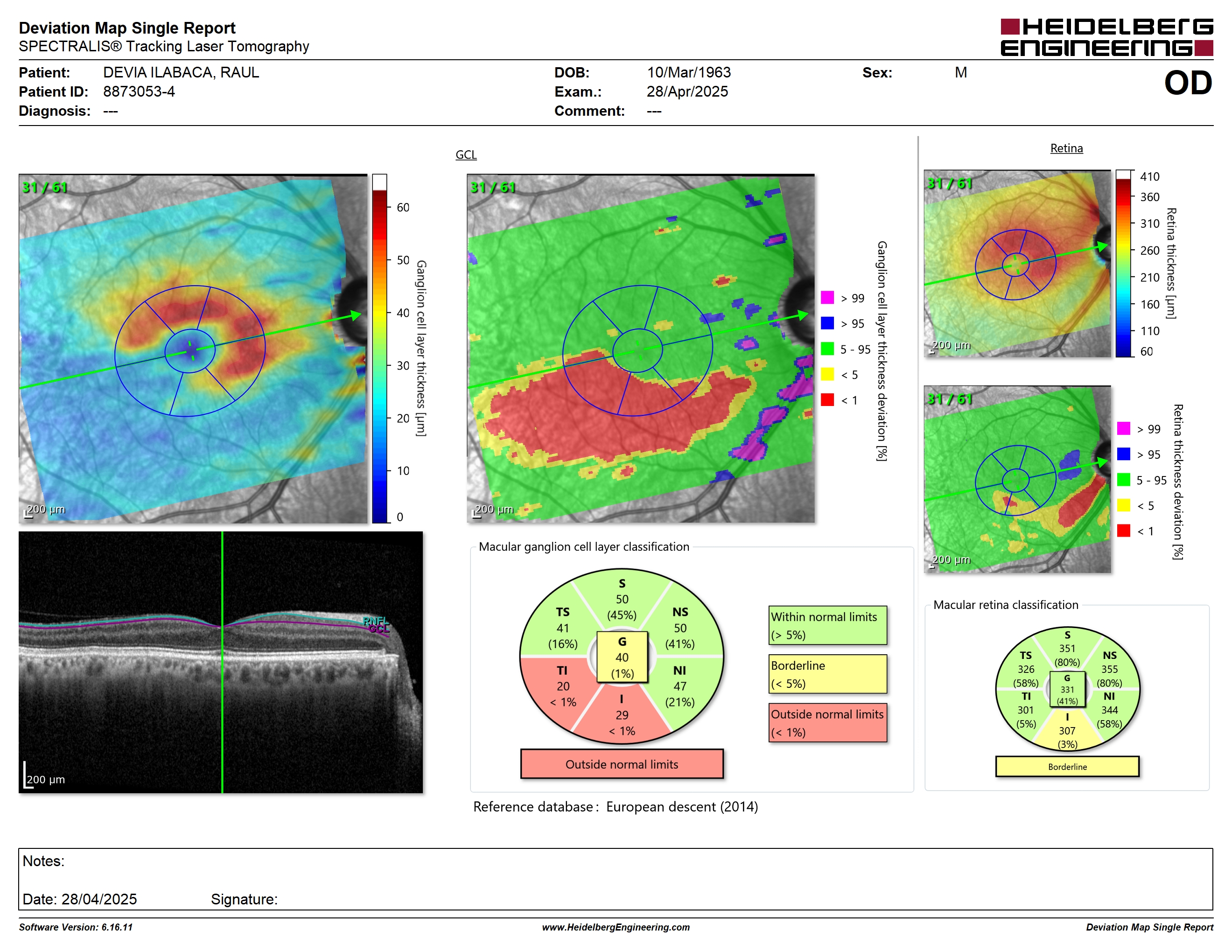The image size is (1232, 952).
Task: Click exam date 28/Apr/2025
Action: [687, 92]
